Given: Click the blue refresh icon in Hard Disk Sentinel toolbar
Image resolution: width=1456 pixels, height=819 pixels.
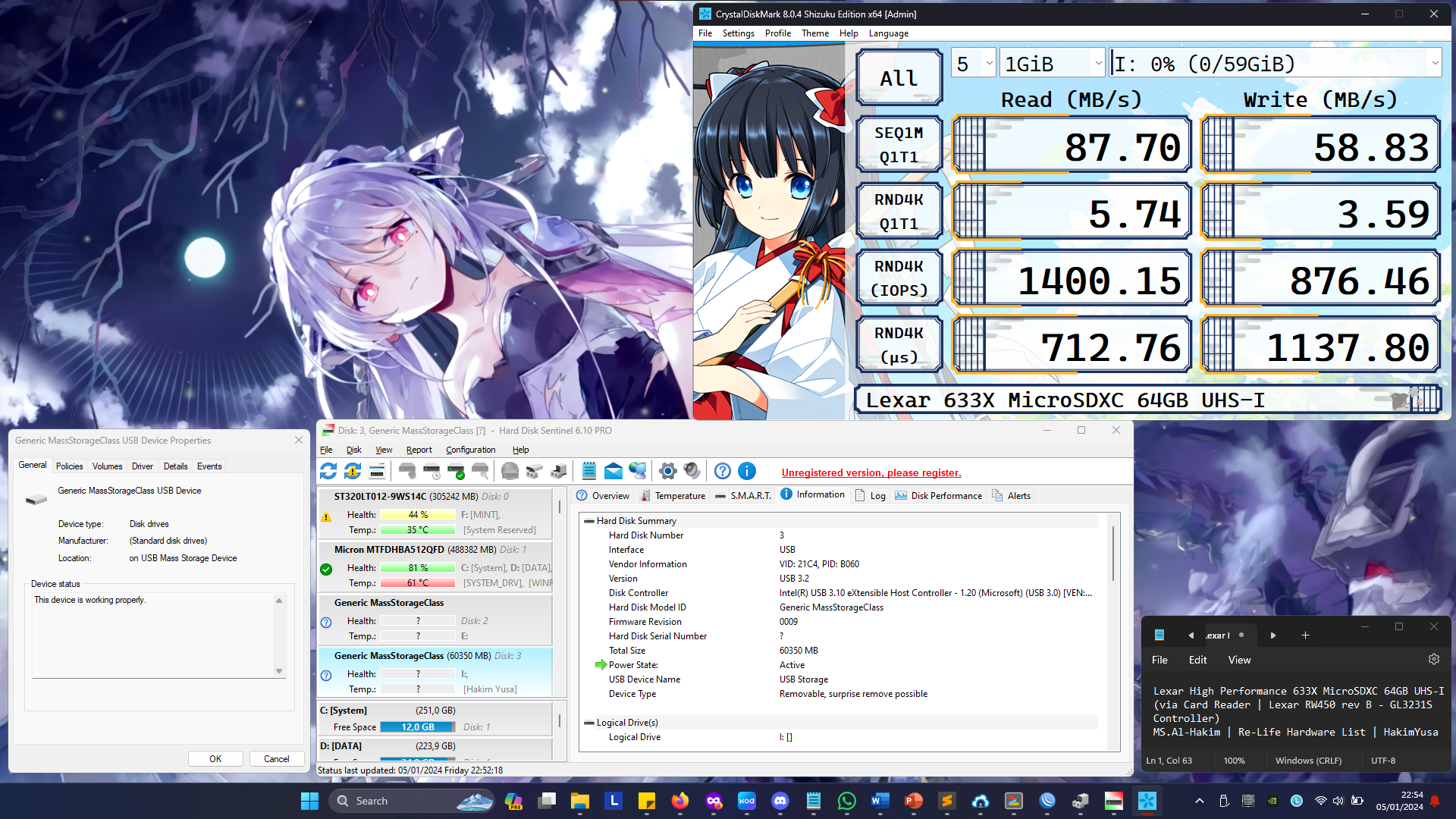Looking at the screenshot, I should (328, 472).
